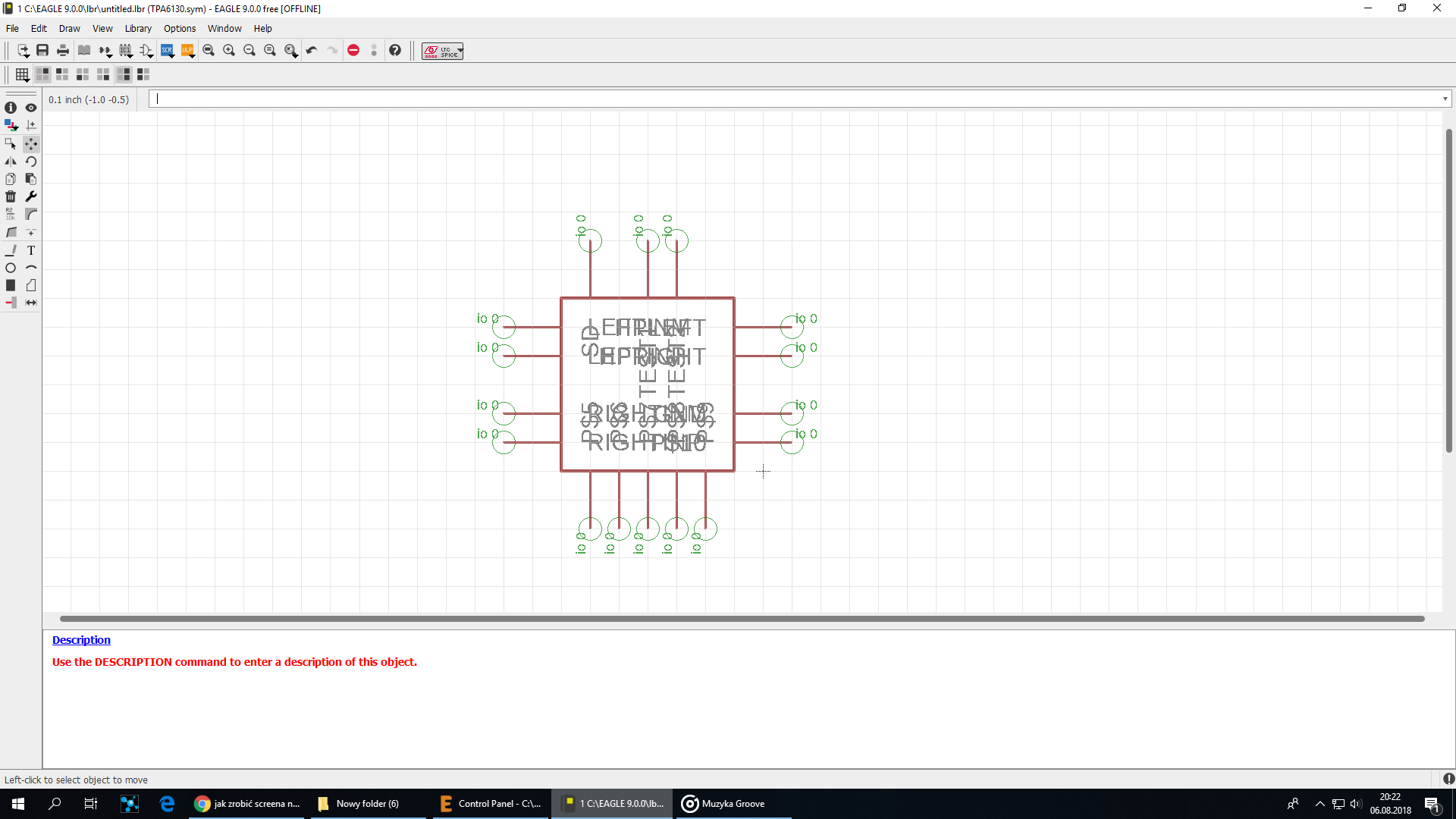The image size is (1456, 819).
Task: Click the Save disk icon
Action: pos(42,51)
